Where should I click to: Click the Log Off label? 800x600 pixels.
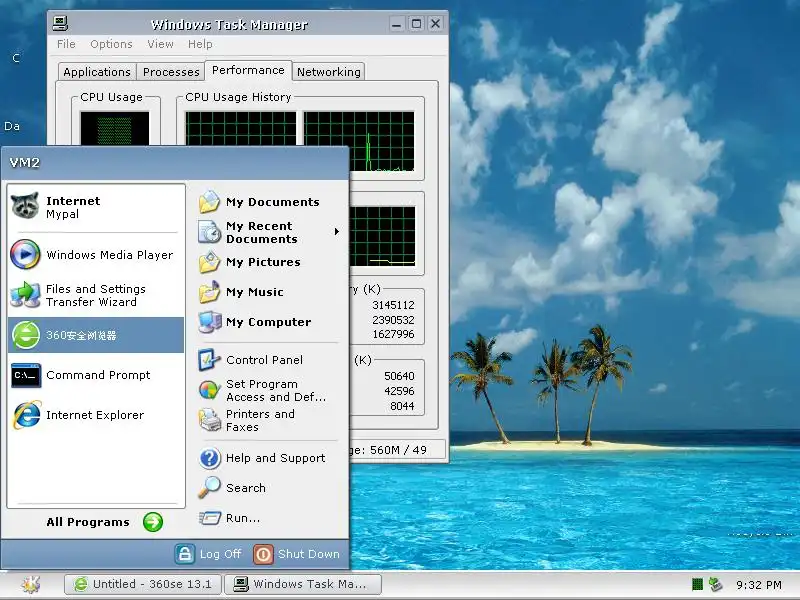(x=220, y=554)
